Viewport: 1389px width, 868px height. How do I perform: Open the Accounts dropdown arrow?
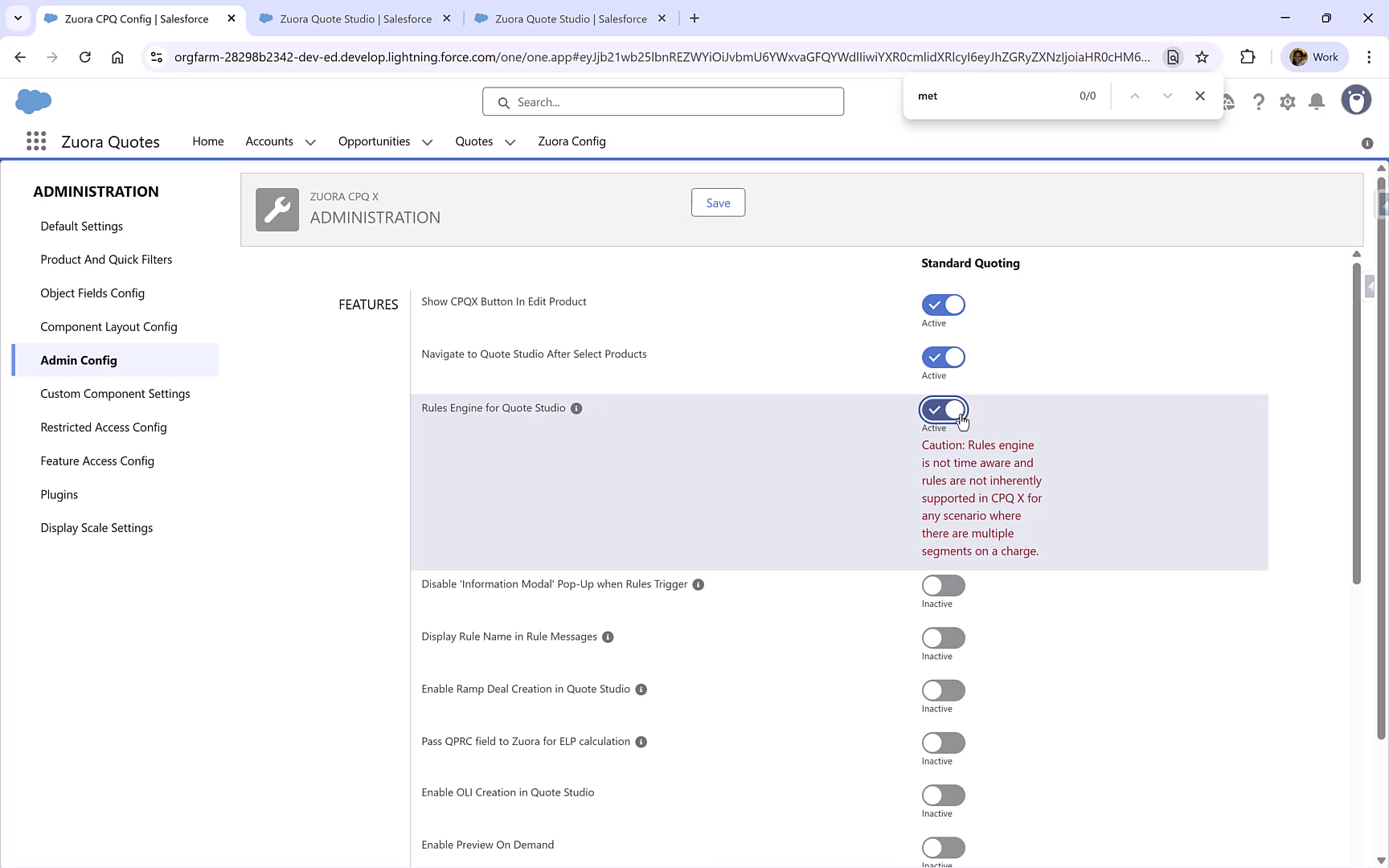coord(309,141)
